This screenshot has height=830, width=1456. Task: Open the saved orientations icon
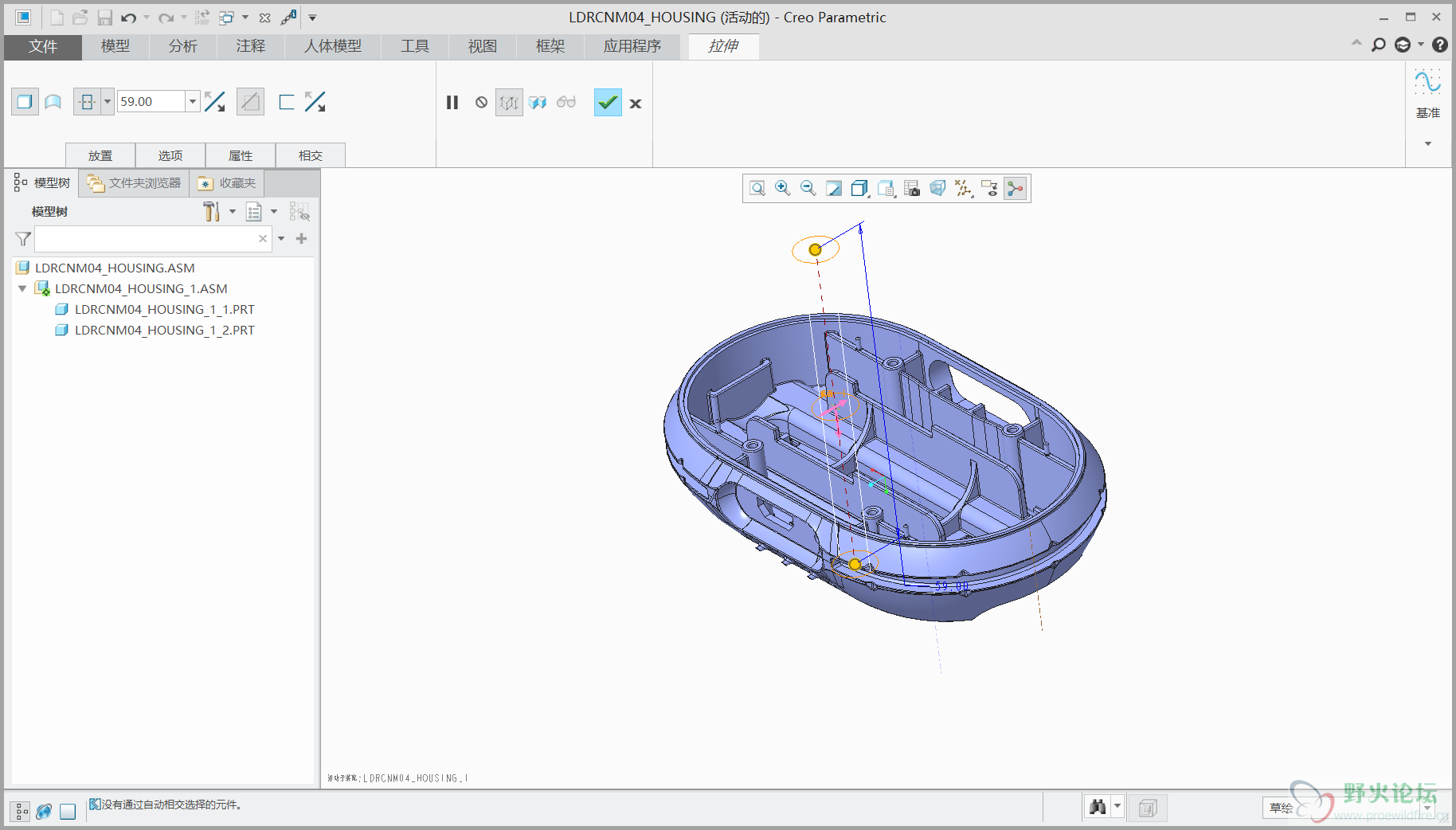click(886, 188)
